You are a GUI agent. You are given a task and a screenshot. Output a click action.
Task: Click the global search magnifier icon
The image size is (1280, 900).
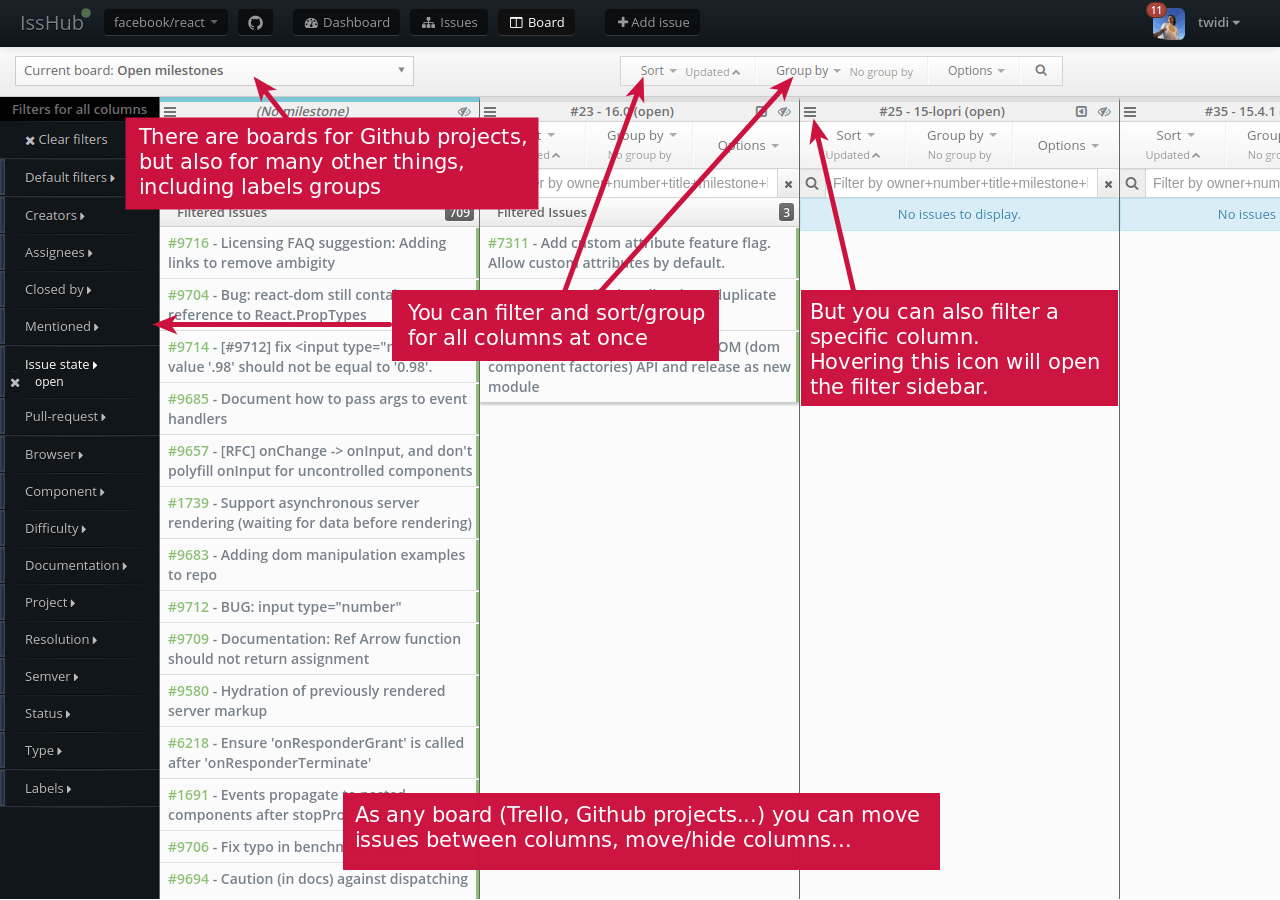click(x=1041, y=71)
